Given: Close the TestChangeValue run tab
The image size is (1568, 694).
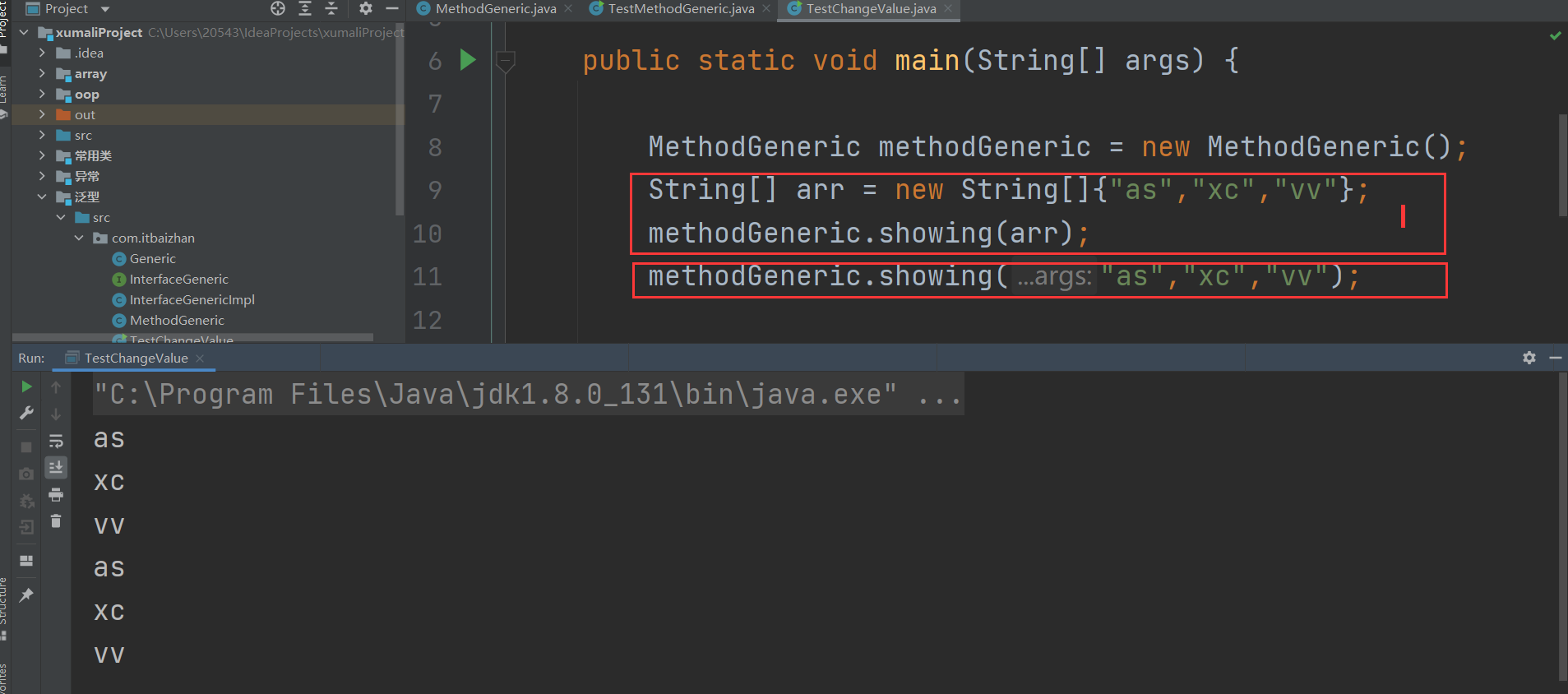Looking at the screenshot, I should (x=200, y=359).
